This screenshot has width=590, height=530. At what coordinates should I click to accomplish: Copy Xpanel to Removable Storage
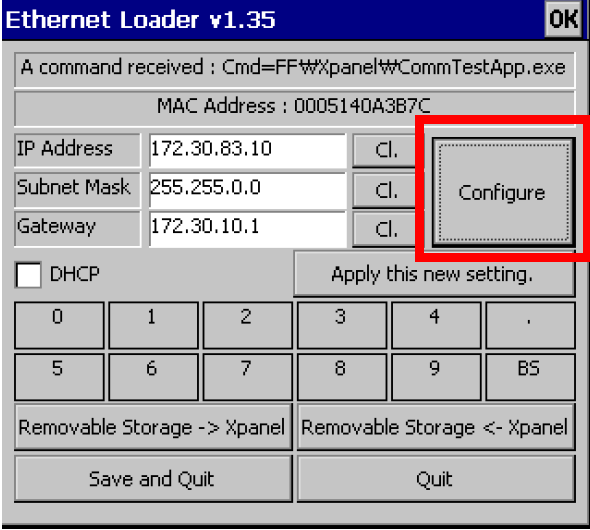(436, 427)
